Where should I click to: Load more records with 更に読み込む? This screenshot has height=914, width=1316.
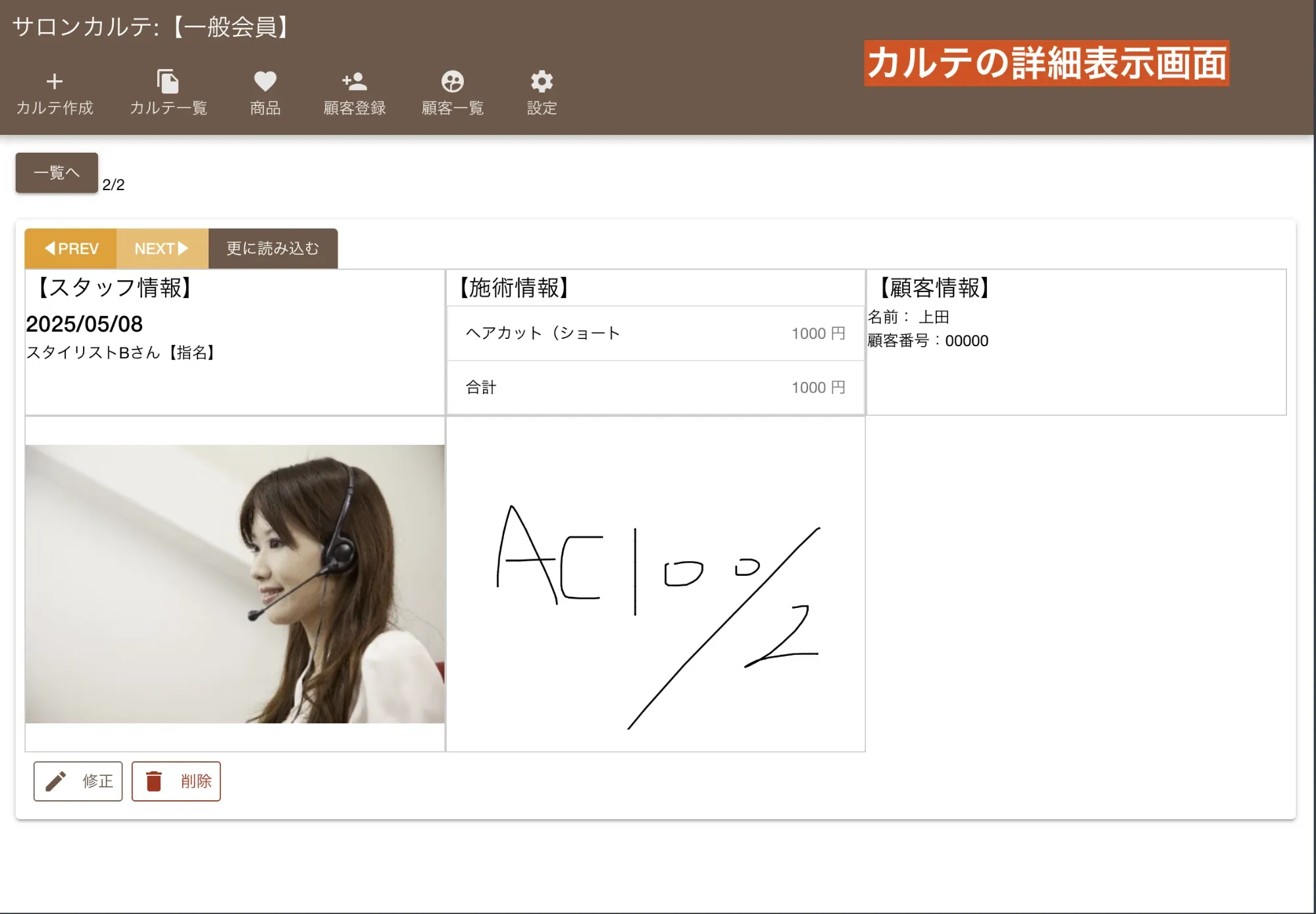272,248
